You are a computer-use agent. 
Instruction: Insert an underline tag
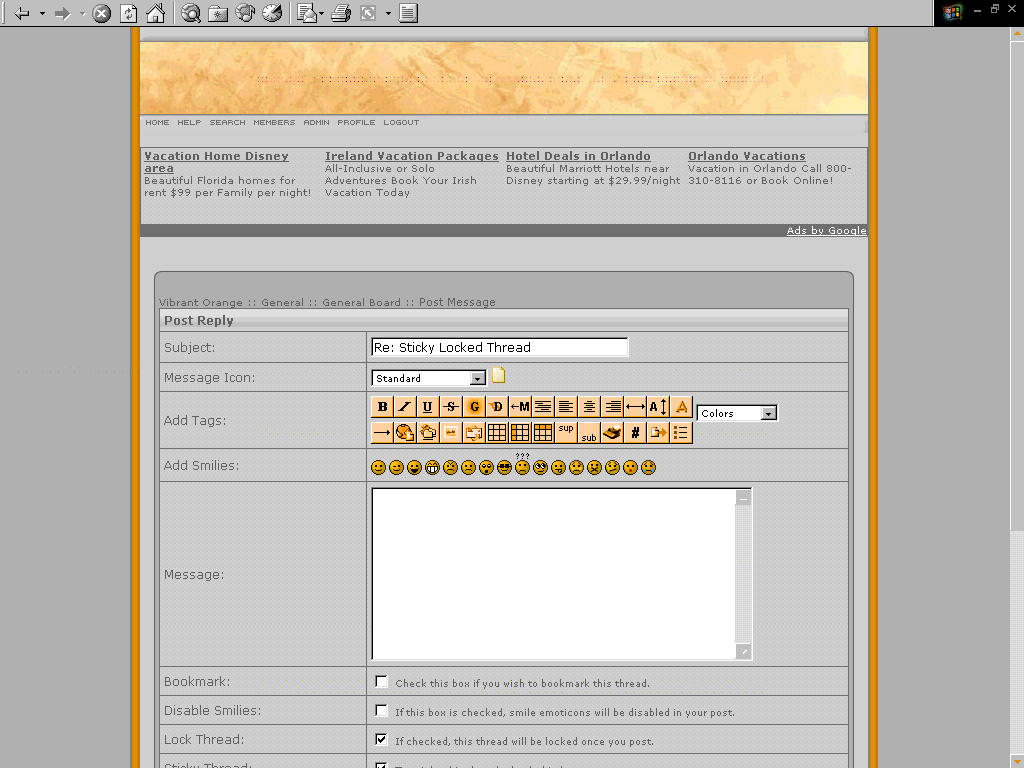427,407
